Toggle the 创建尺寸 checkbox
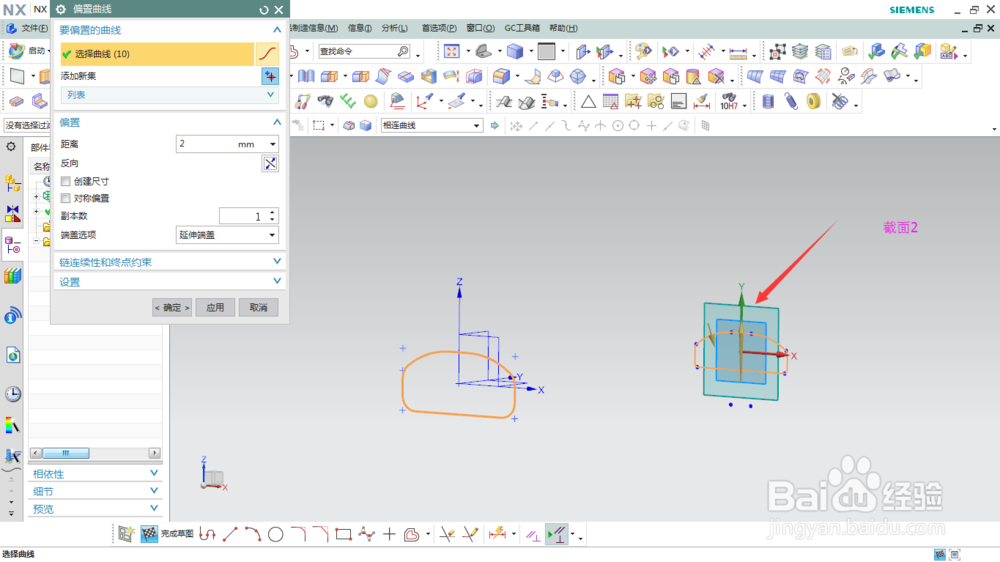 click(x=66, y=181)
